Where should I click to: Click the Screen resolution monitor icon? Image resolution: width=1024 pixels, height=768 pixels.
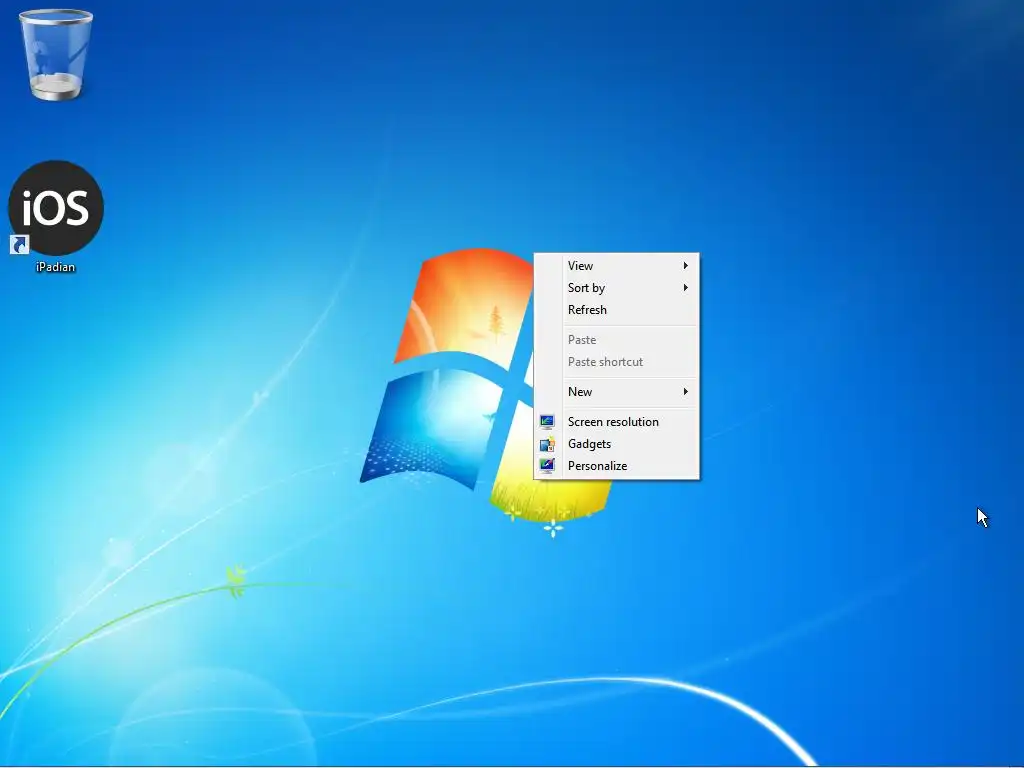point(547,422)
